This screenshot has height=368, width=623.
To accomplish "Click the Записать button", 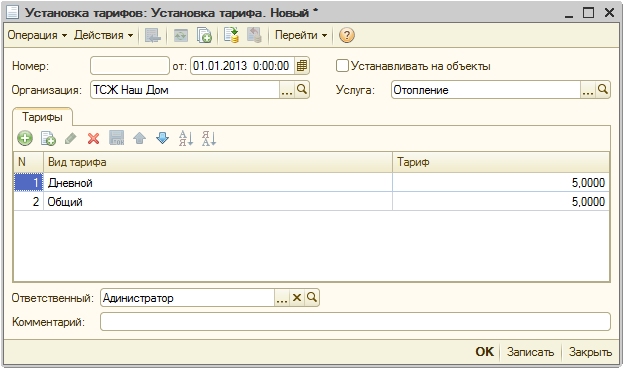I will coord(530,352).
